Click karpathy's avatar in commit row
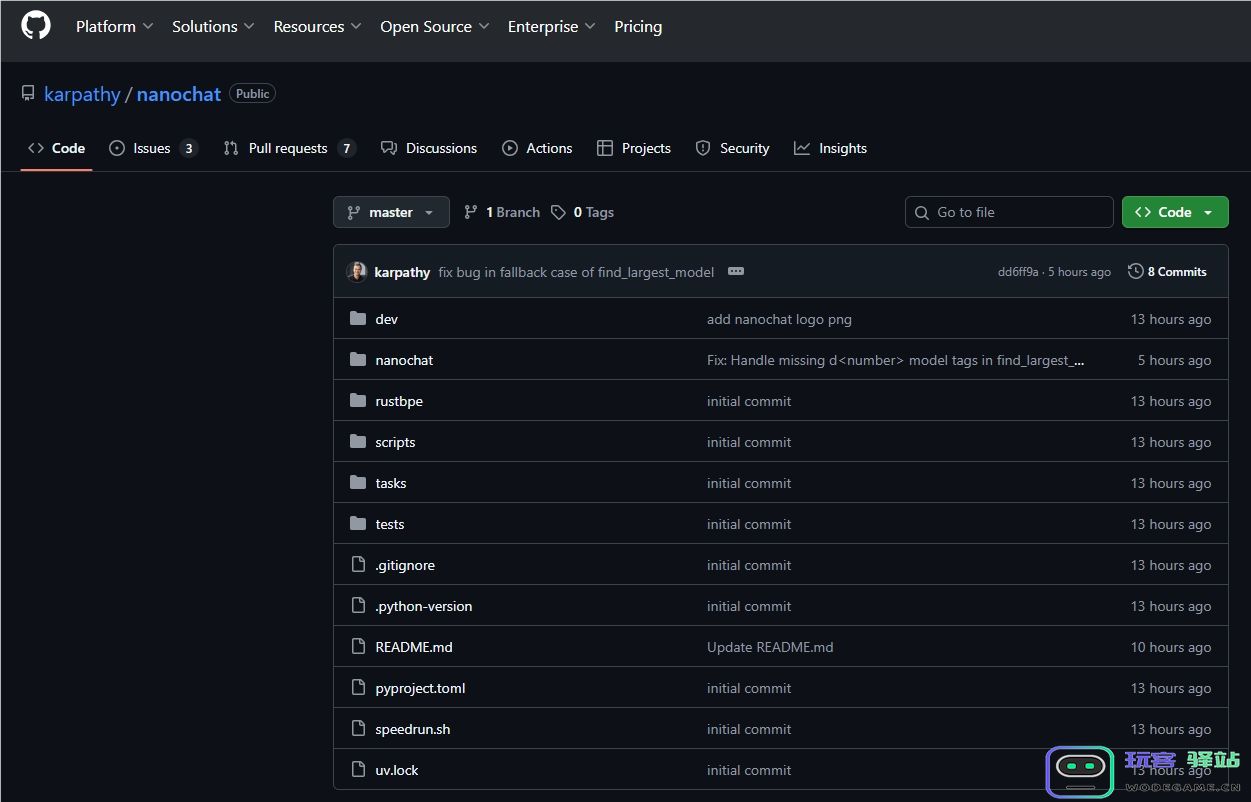This screenshot has height=802, width=1251. pyautogui.click(x=357, y=272)
